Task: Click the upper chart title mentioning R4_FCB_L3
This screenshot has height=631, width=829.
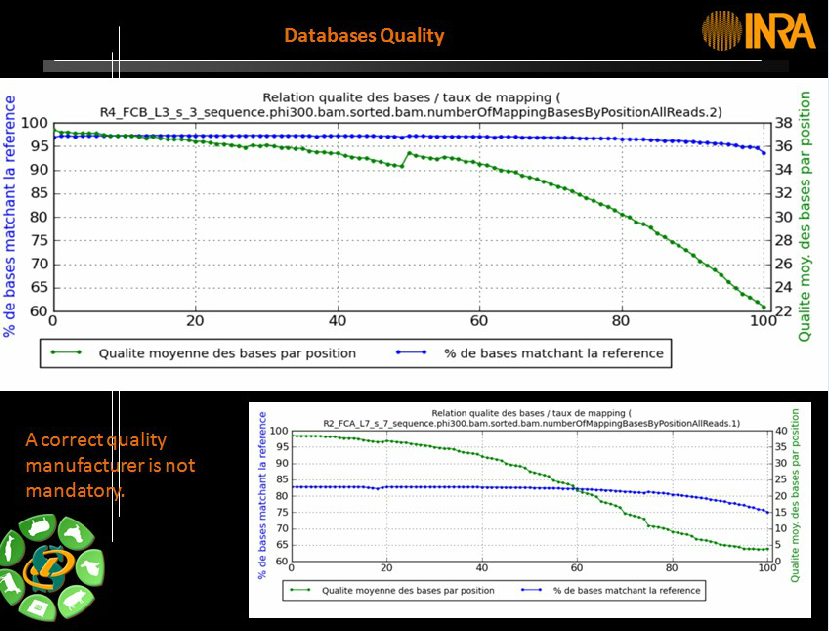Action: 410,105
